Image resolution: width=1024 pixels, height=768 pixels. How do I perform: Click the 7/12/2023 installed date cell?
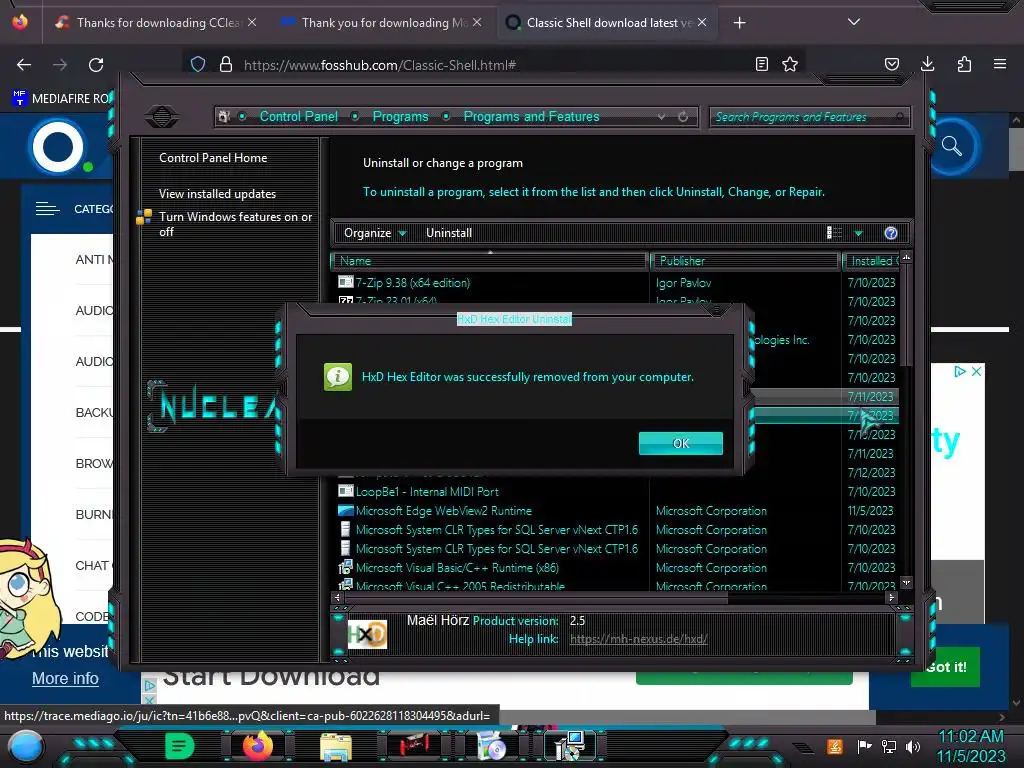coord(870,473)
